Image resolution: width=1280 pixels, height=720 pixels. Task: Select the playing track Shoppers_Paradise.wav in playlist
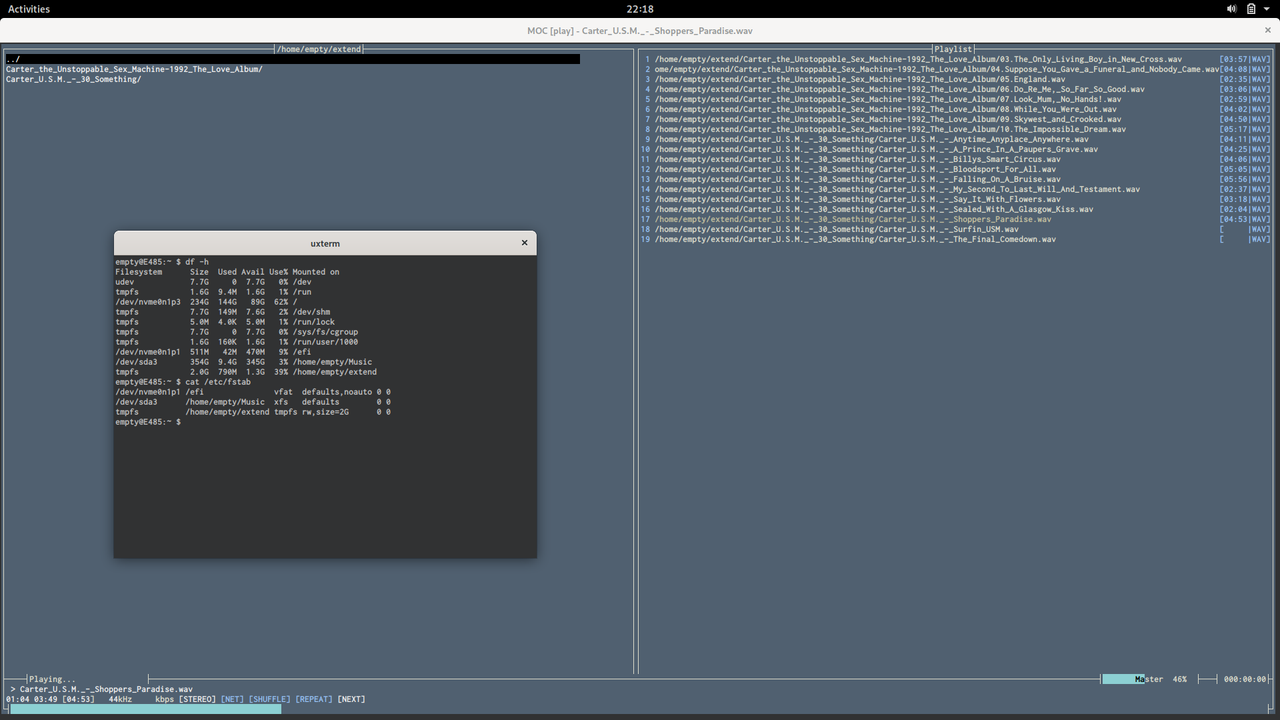pos(853,219)
